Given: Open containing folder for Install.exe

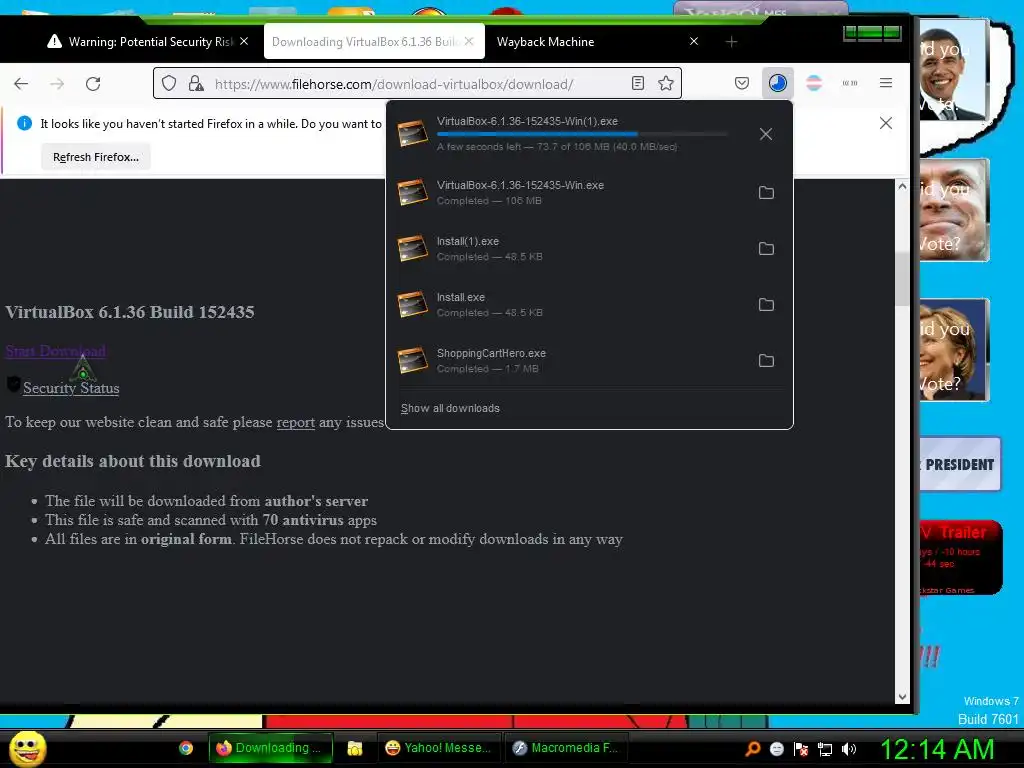Looking at the screenshot, I should [766, 305].
